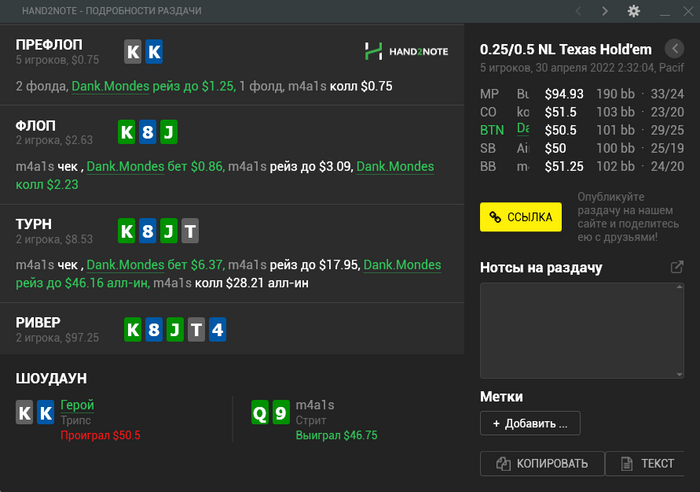Click the CO player stack $51.5
The image size is (700, 492).
pos(561,112)
